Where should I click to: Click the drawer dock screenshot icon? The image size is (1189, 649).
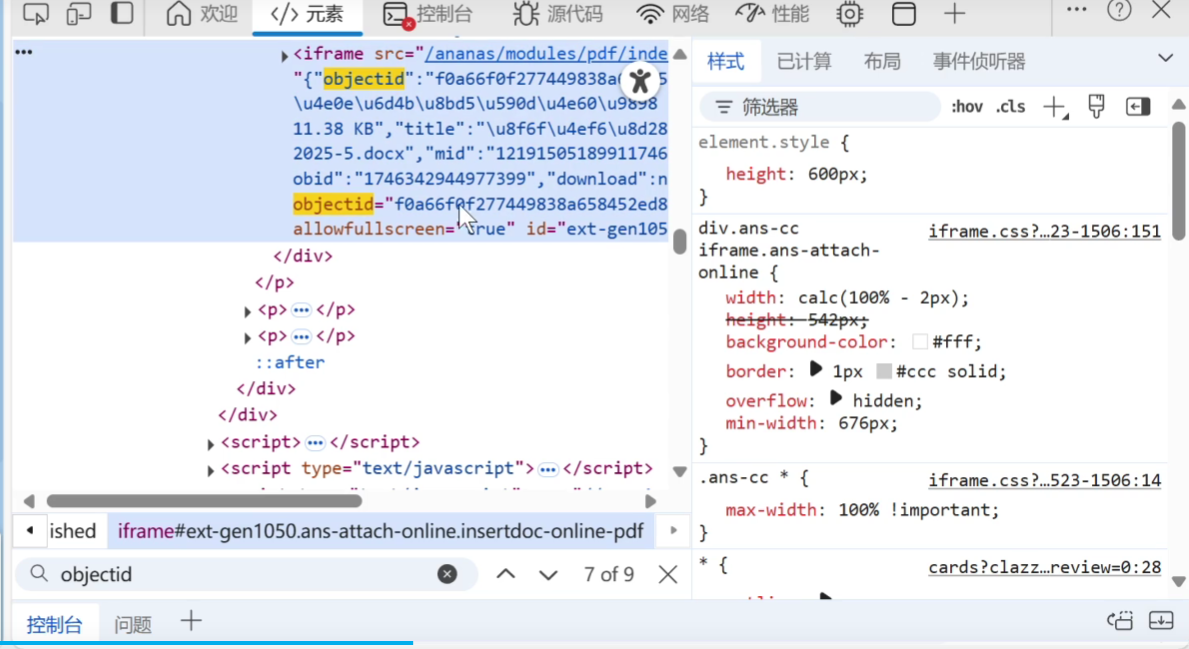coord(1120,620)
